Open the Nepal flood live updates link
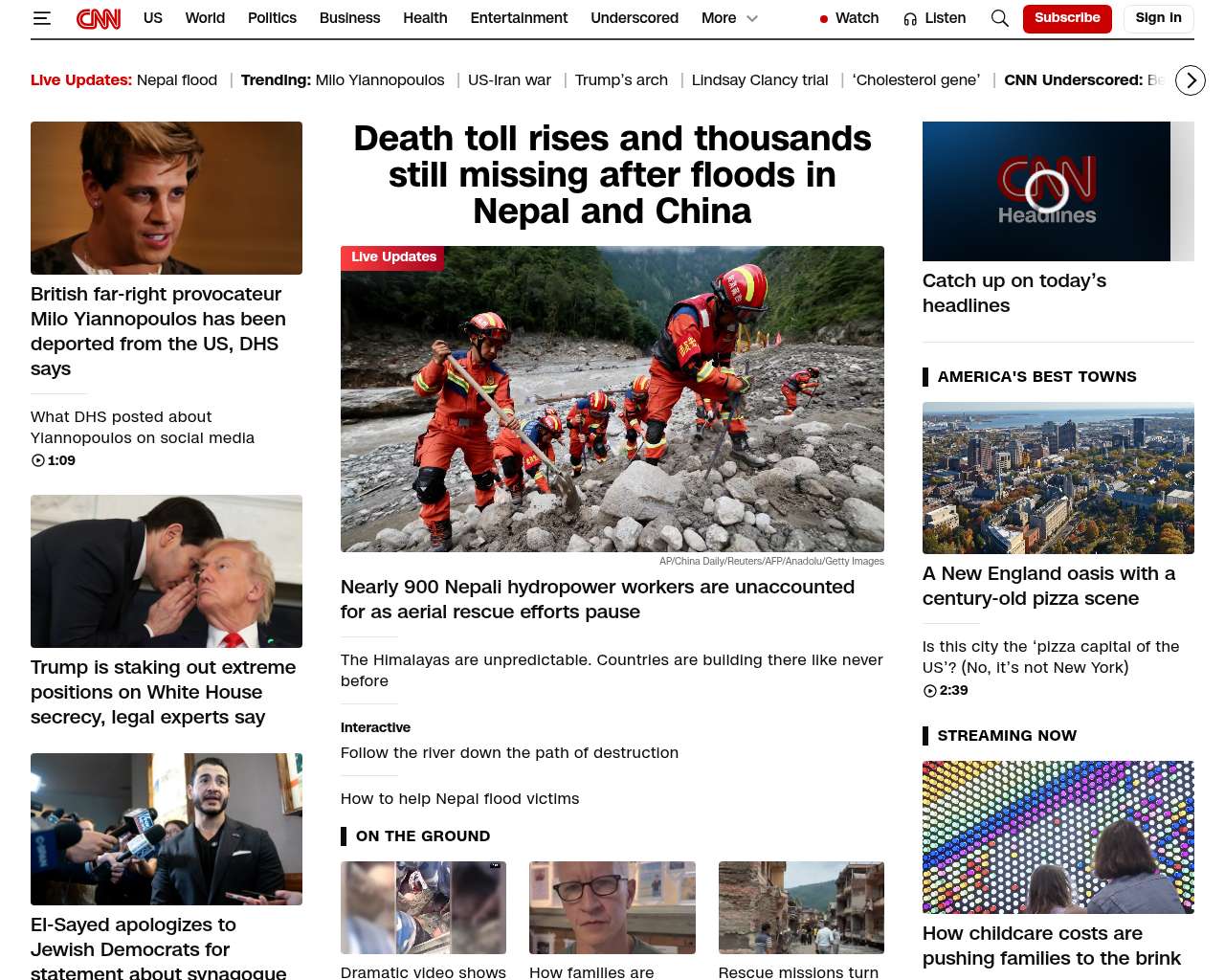 point(177,80)
